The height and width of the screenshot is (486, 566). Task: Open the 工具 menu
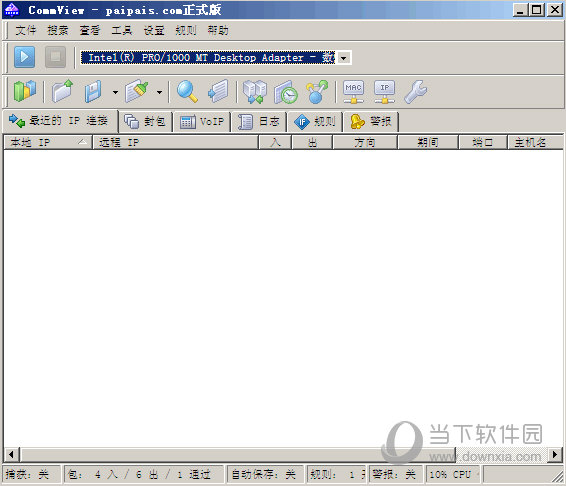[122, 30]
